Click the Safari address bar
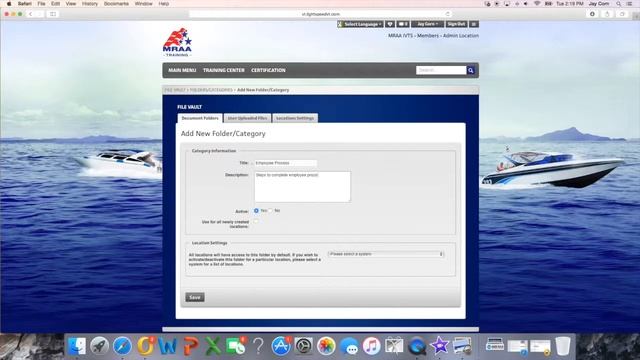Screen dimensions: 640x360 [320, 14]
